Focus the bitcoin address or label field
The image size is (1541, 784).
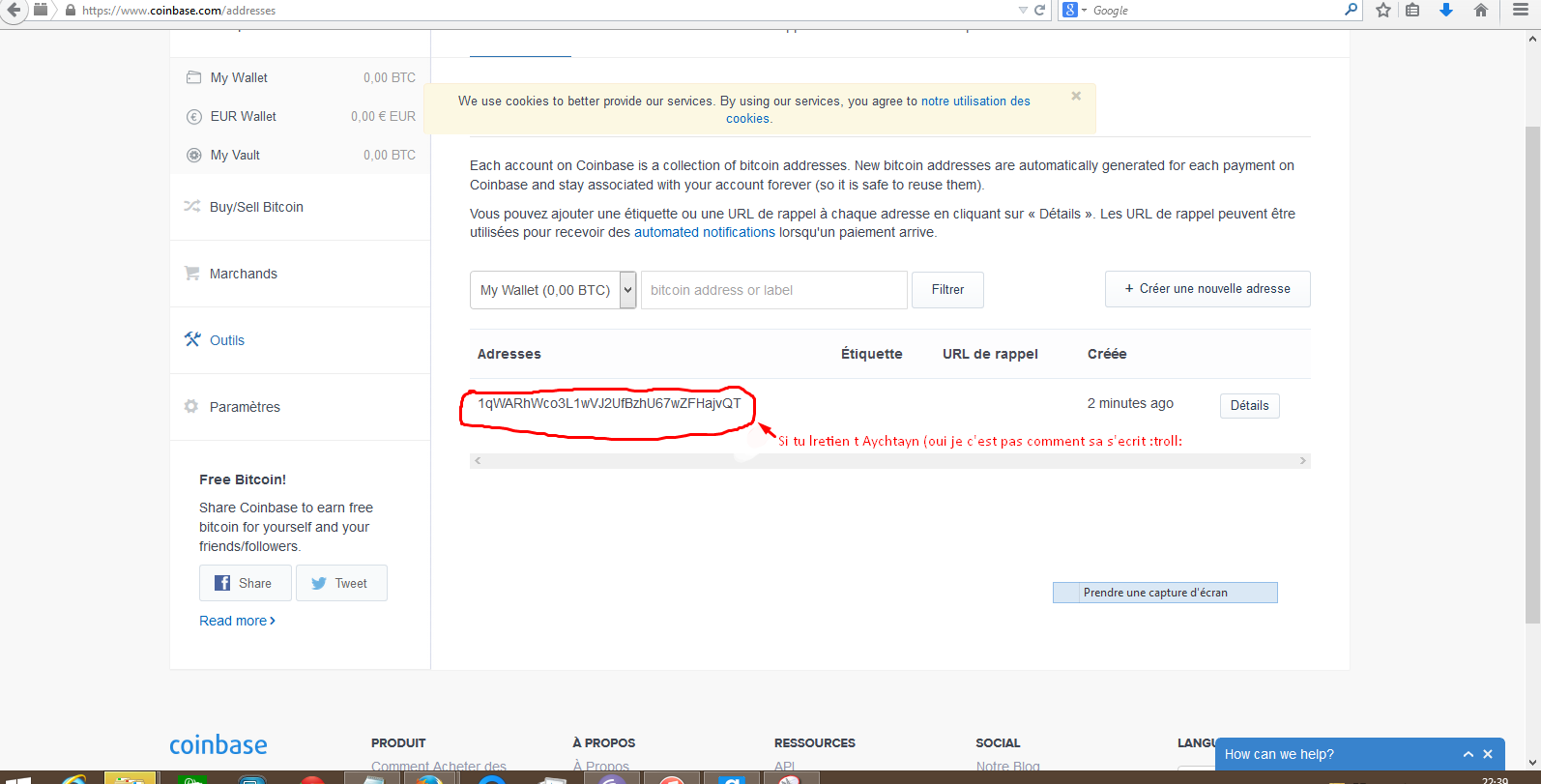[x=773, y=290]
